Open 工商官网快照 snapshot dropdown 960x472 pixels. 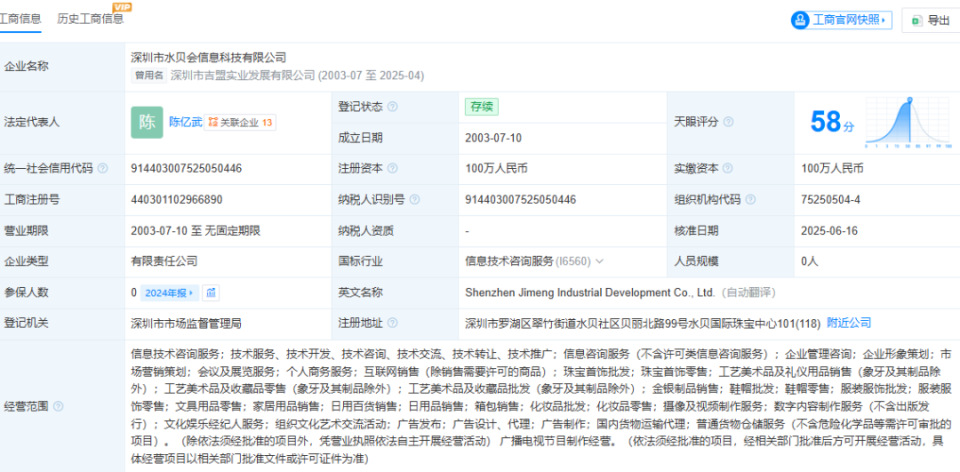tap(841, 20)
